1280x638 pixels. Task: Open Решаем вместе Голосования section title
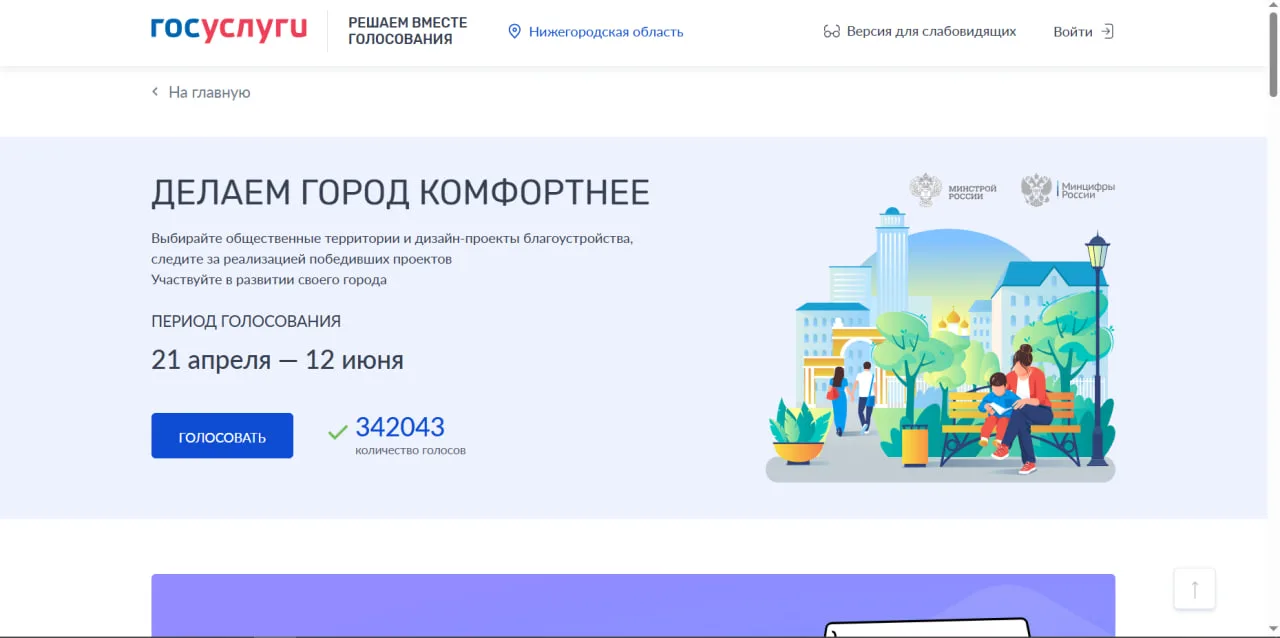click(x=407, y=31)
